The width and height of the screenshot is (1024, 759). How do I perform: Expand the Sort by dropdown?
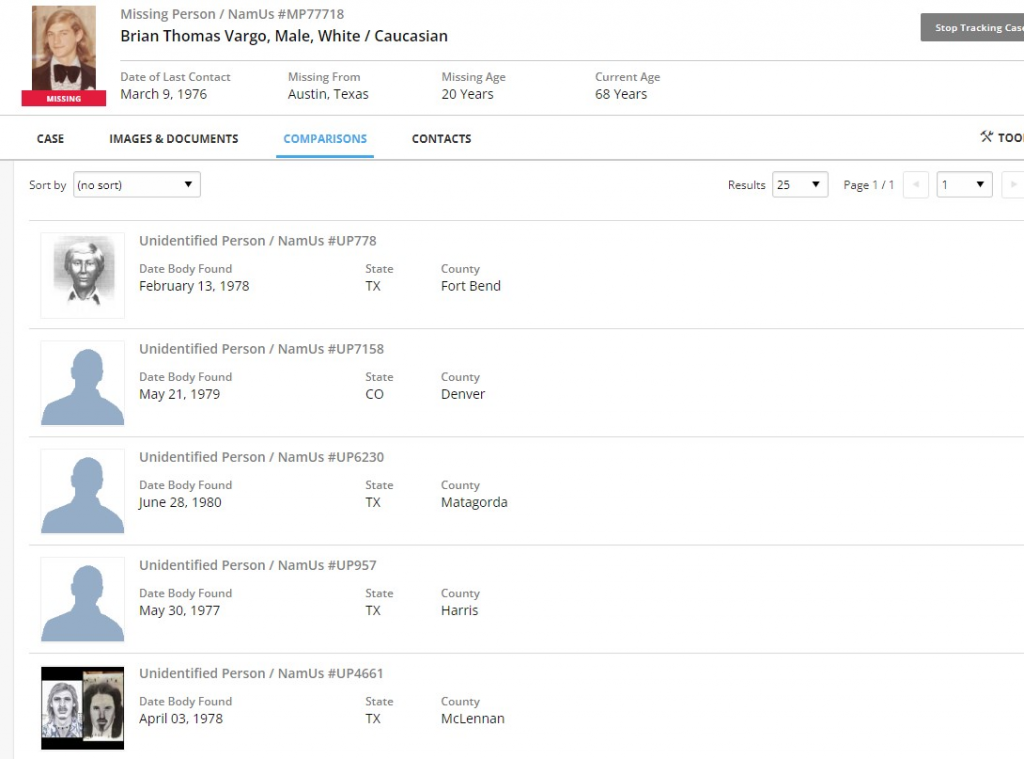point(137,185)
